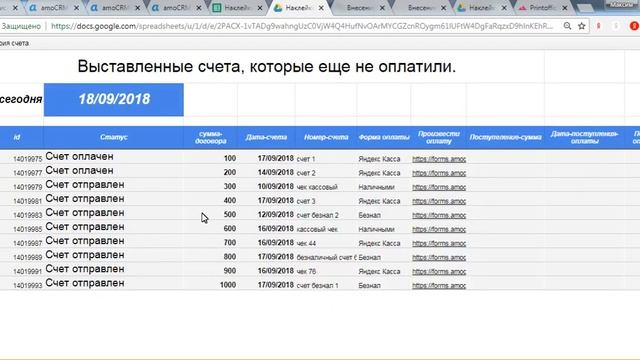The image size is (640, 360).
Task: Click the сегодня label cell
Action: 21,99
